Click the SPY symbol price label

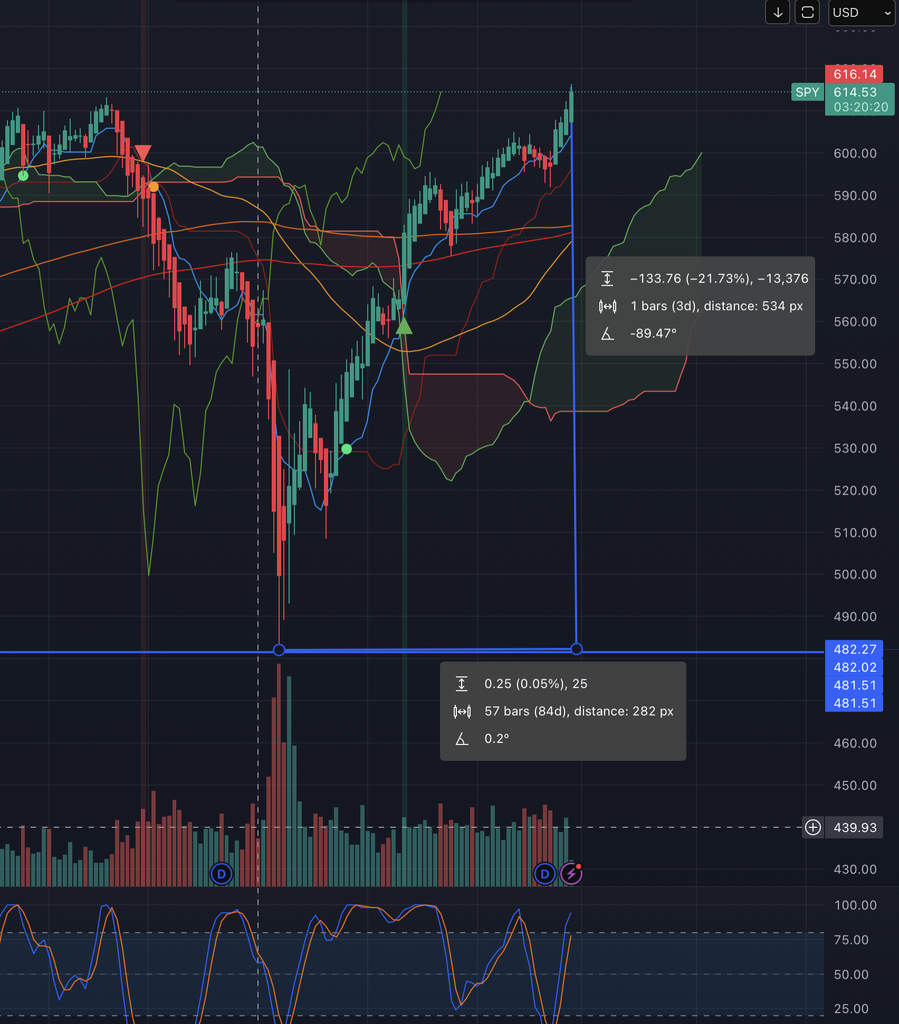pyautogui.click(x=806, y=92)
